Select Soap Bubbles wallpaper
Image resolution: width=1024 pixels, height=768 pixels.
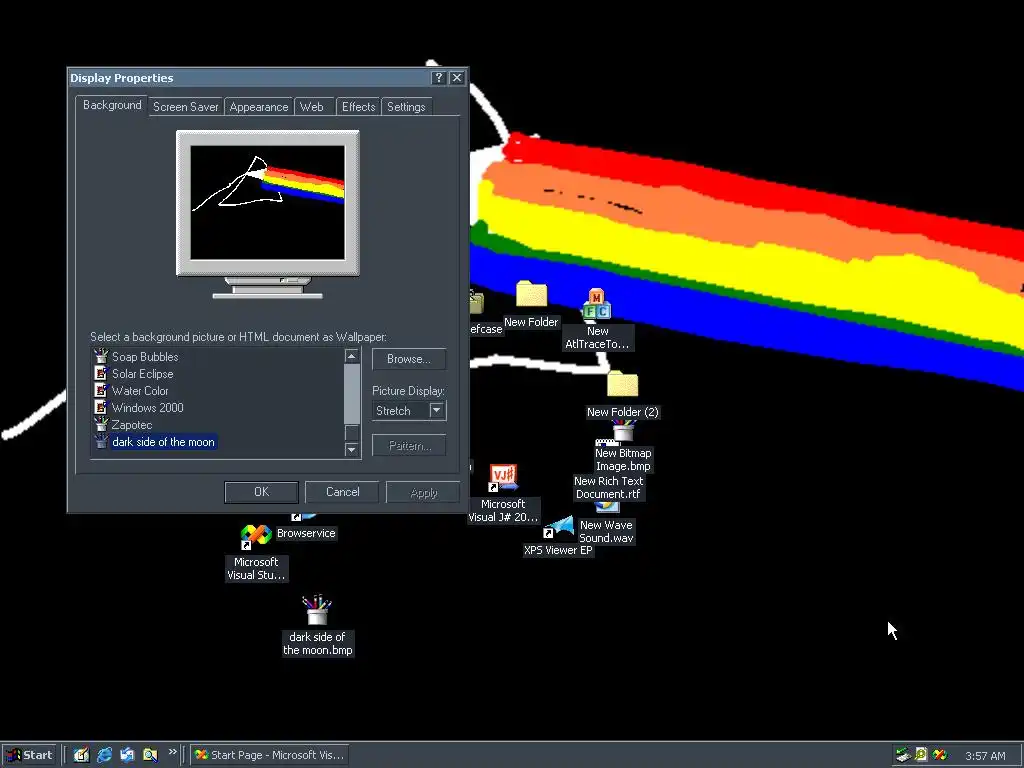(x=145, y=357)
